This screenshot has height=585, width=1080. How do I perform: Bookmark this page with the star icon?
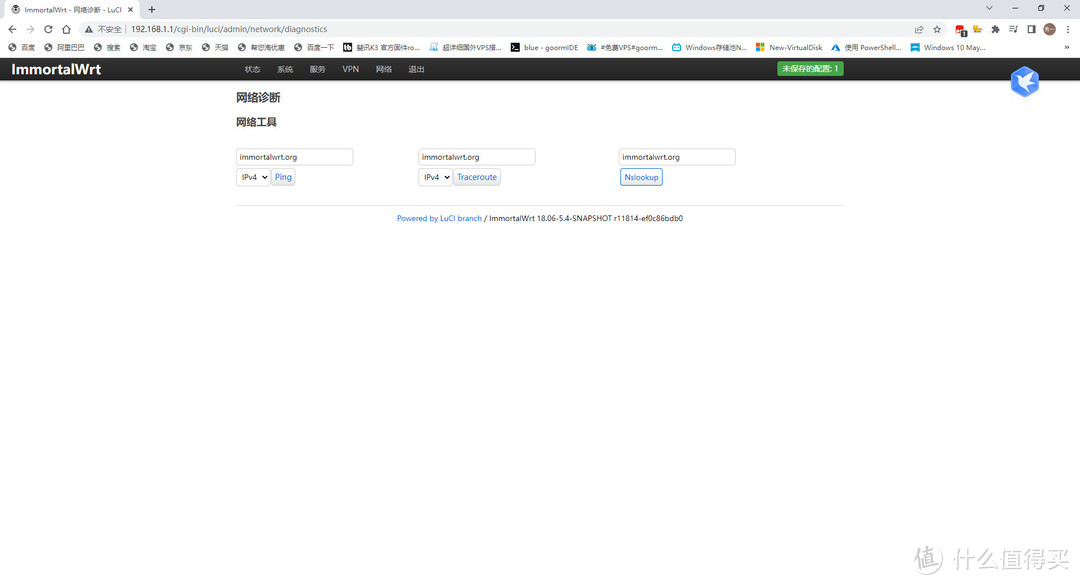pos(937,29)
